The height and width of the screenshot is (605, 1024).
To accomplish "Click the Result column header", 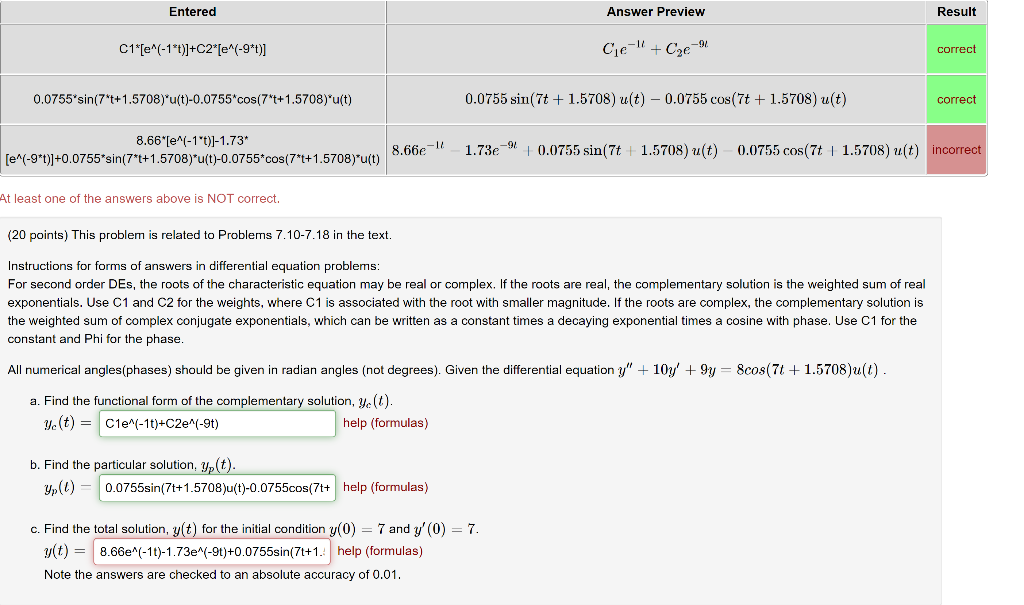I will pyautogui.click(x=956, y=11).
